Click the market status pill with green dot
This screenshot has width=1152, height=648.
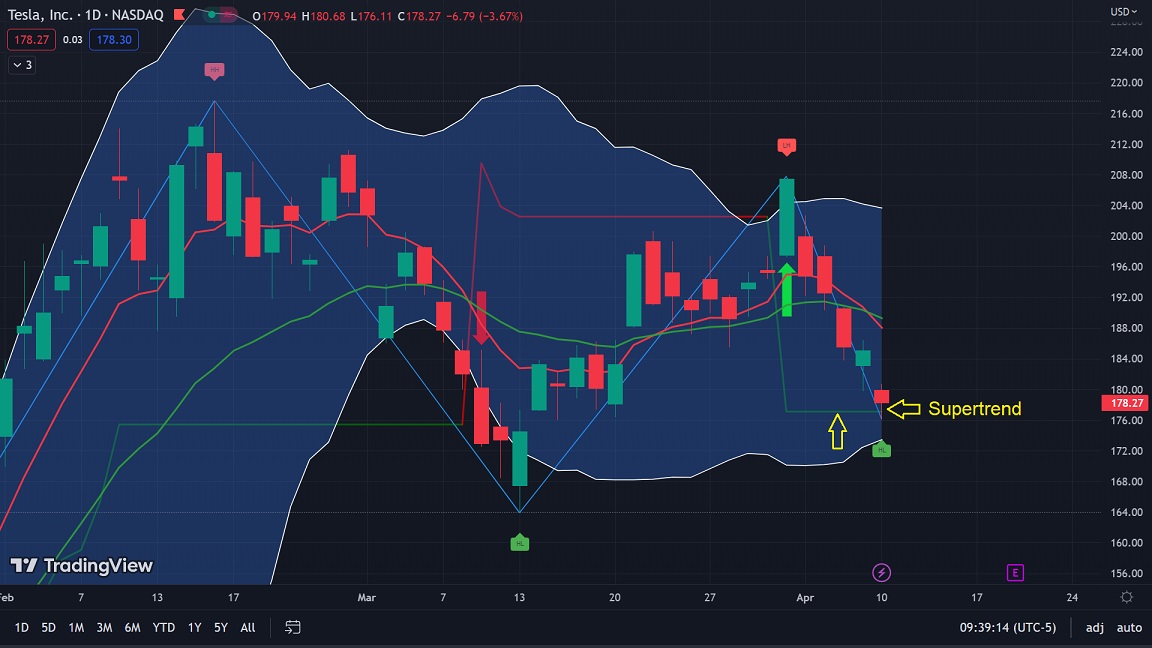[219, 15]
